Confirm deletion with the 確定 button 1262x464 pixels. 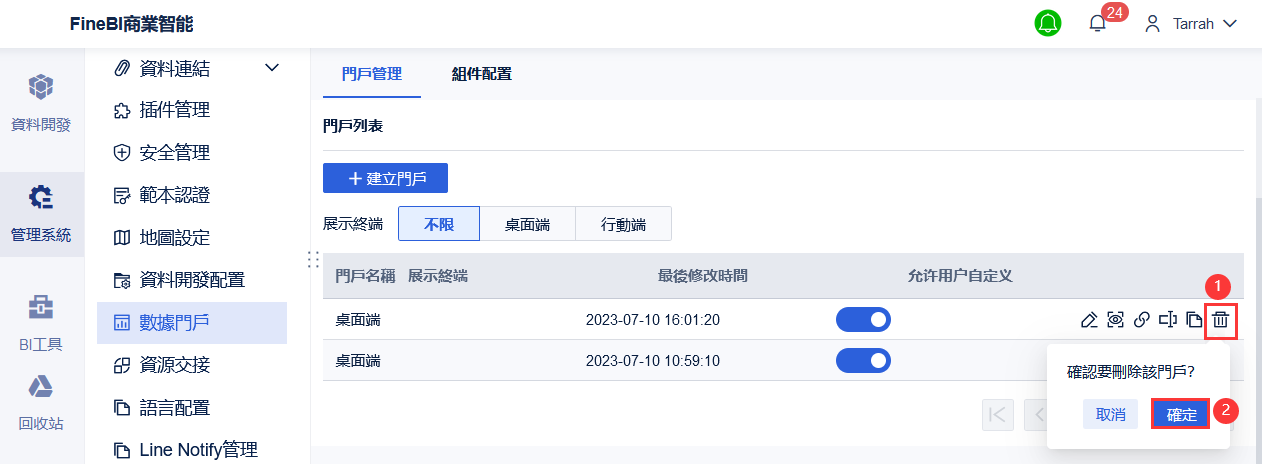coord(1181,414)
